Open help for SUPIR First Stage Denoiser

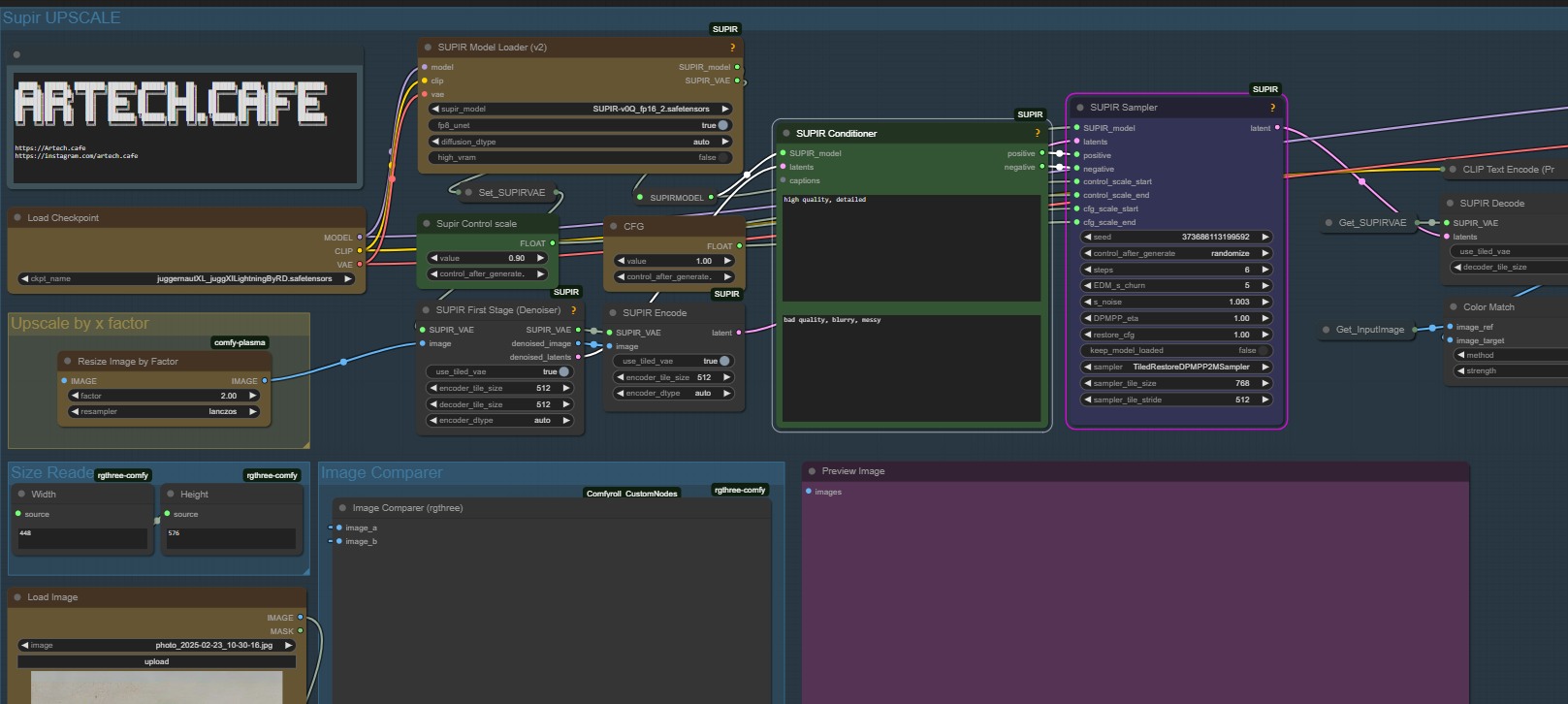point(573,310)
